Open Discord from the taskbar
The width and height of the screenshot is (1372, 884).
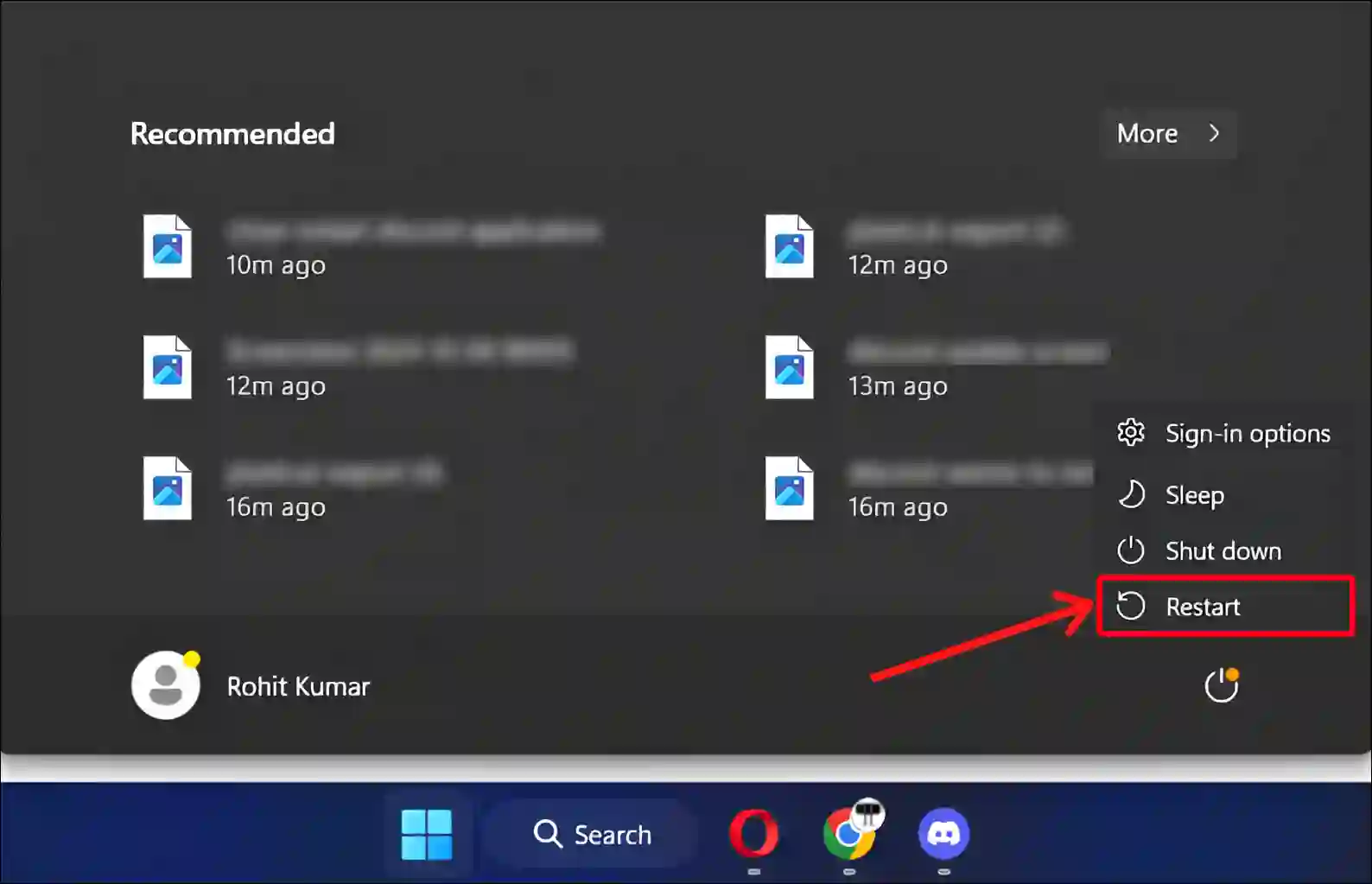pyautogui.click(x=943, y=834)
